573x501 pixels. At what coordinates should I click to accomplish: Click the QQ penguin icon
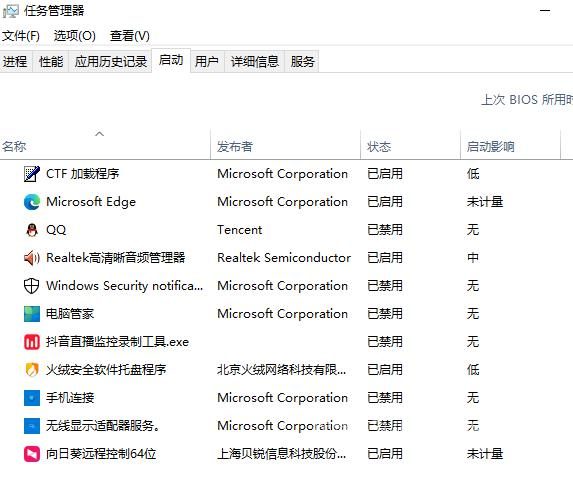point(32,230)
